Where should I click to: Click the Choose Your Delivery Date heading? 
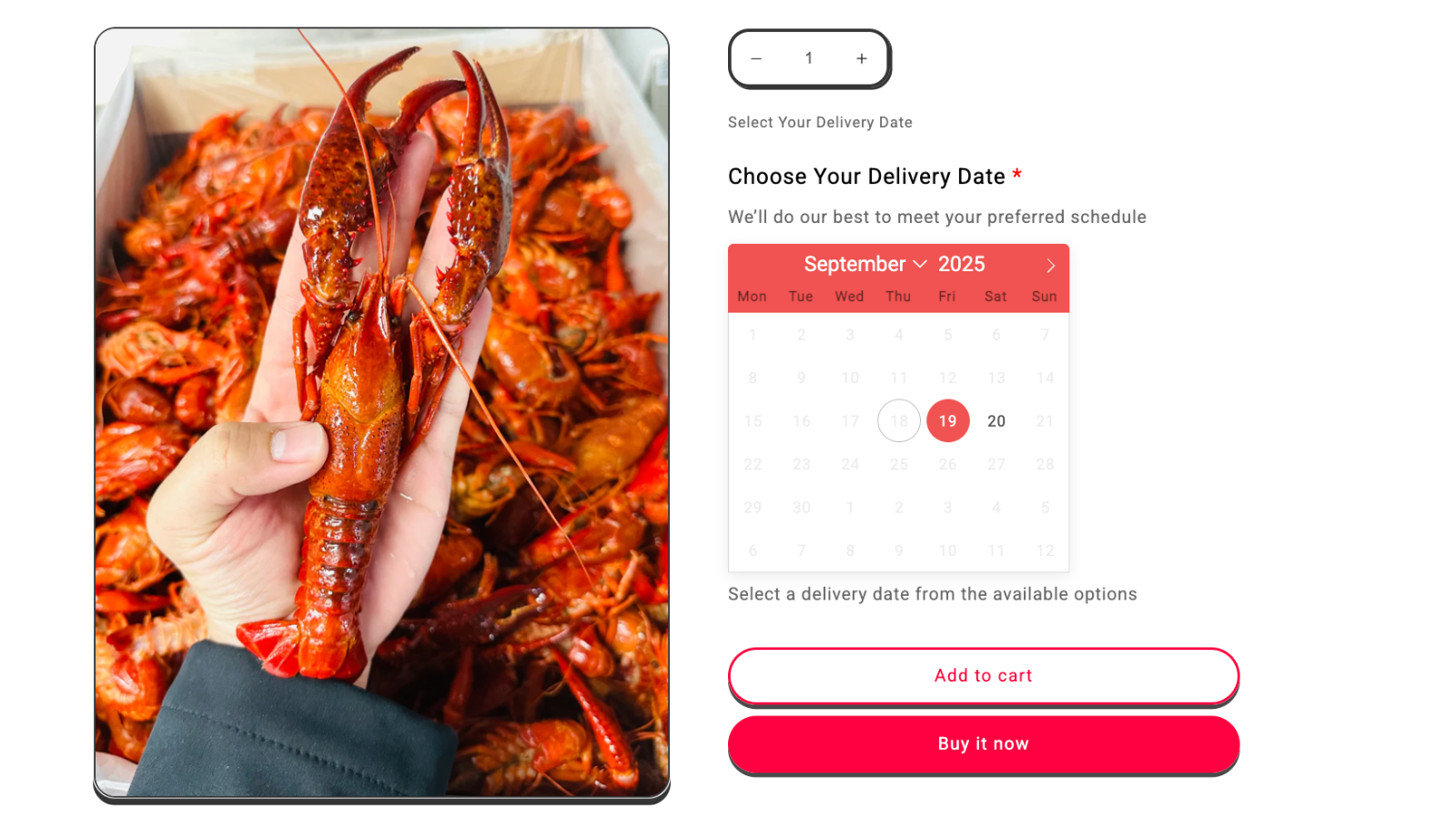point(866,177)
